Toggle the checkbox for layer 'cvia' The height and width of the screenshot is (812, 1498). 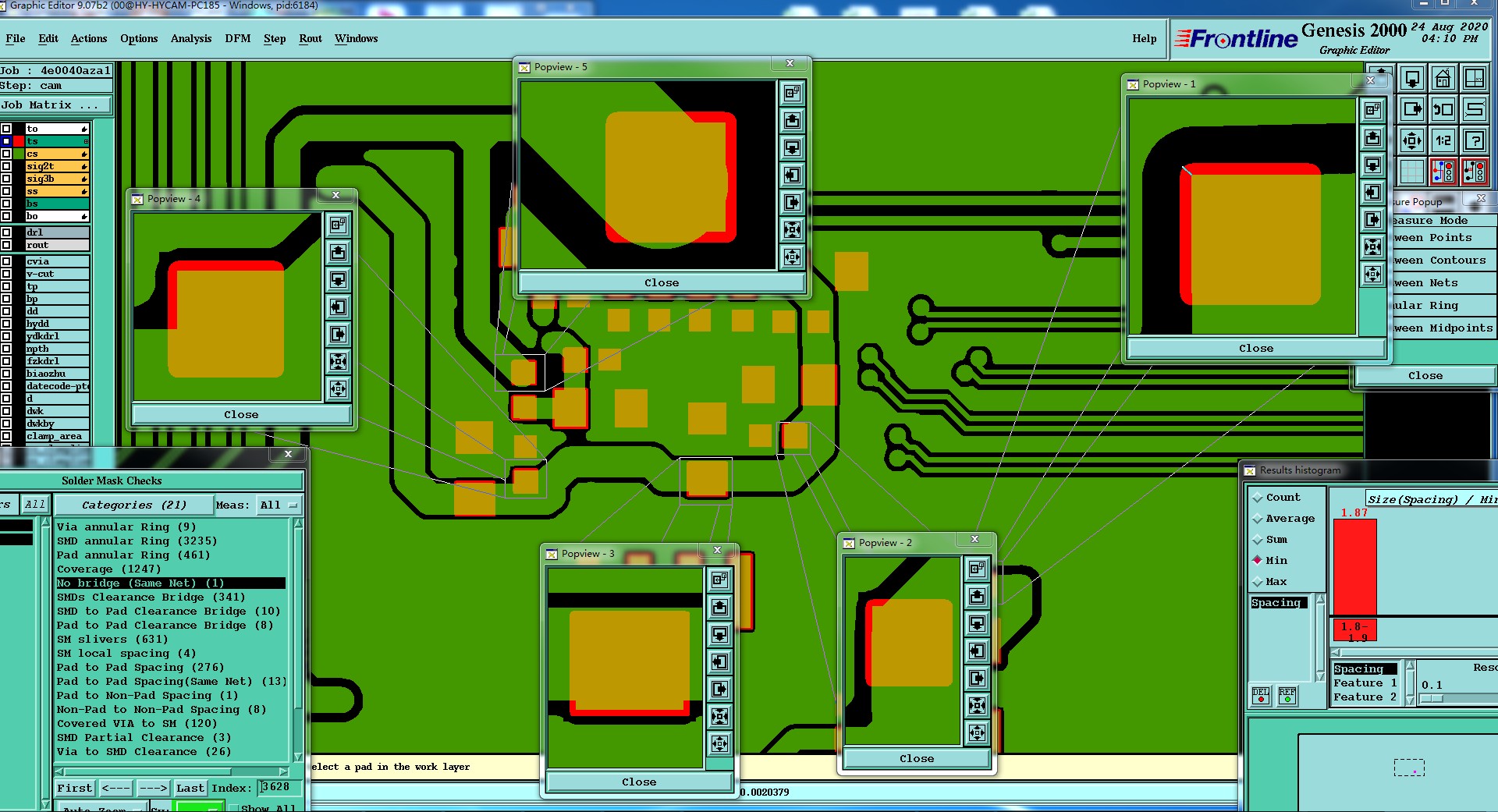point(6,261)
